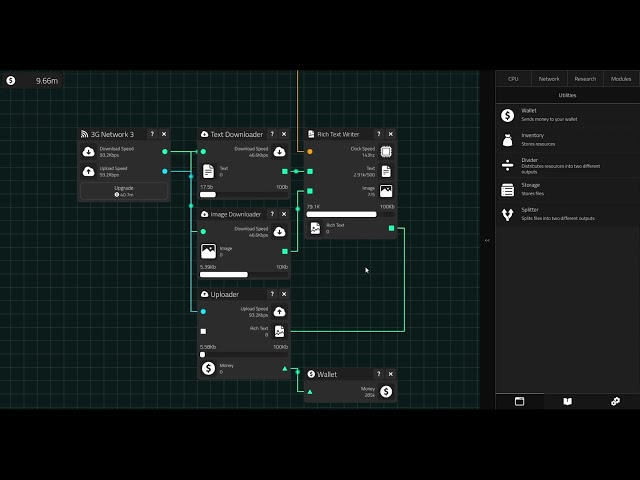Select the Storage utility icon
This screenshot has height=480, width=640.
click(507, 190)
